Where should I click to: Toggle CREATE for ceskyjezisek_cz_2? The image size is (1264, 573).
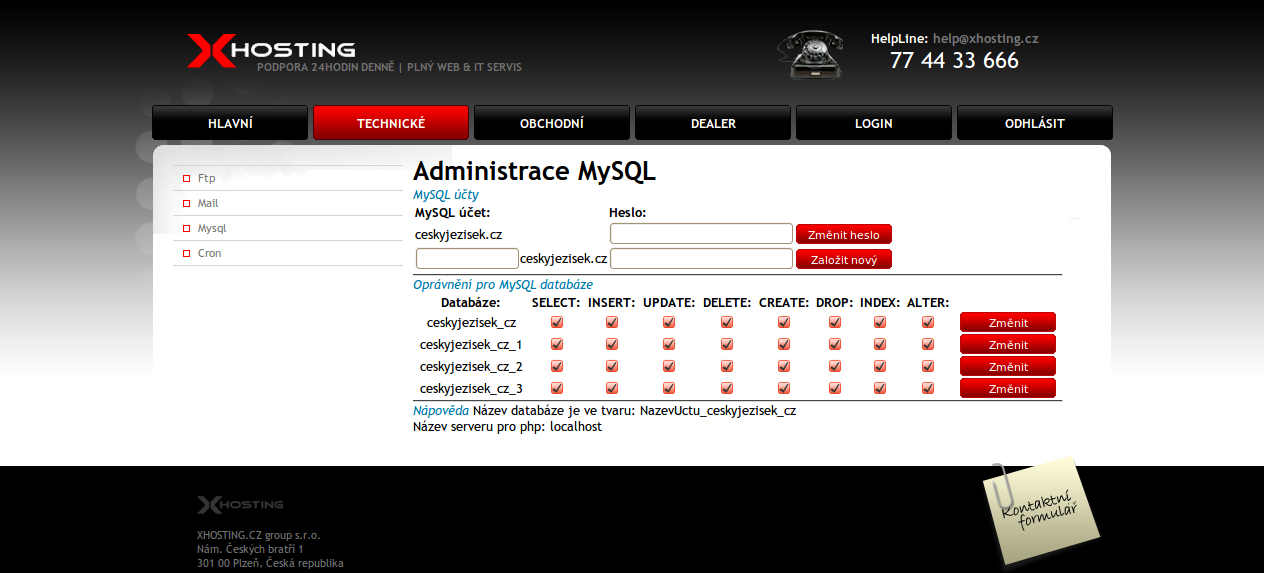[x=784, y=366]
